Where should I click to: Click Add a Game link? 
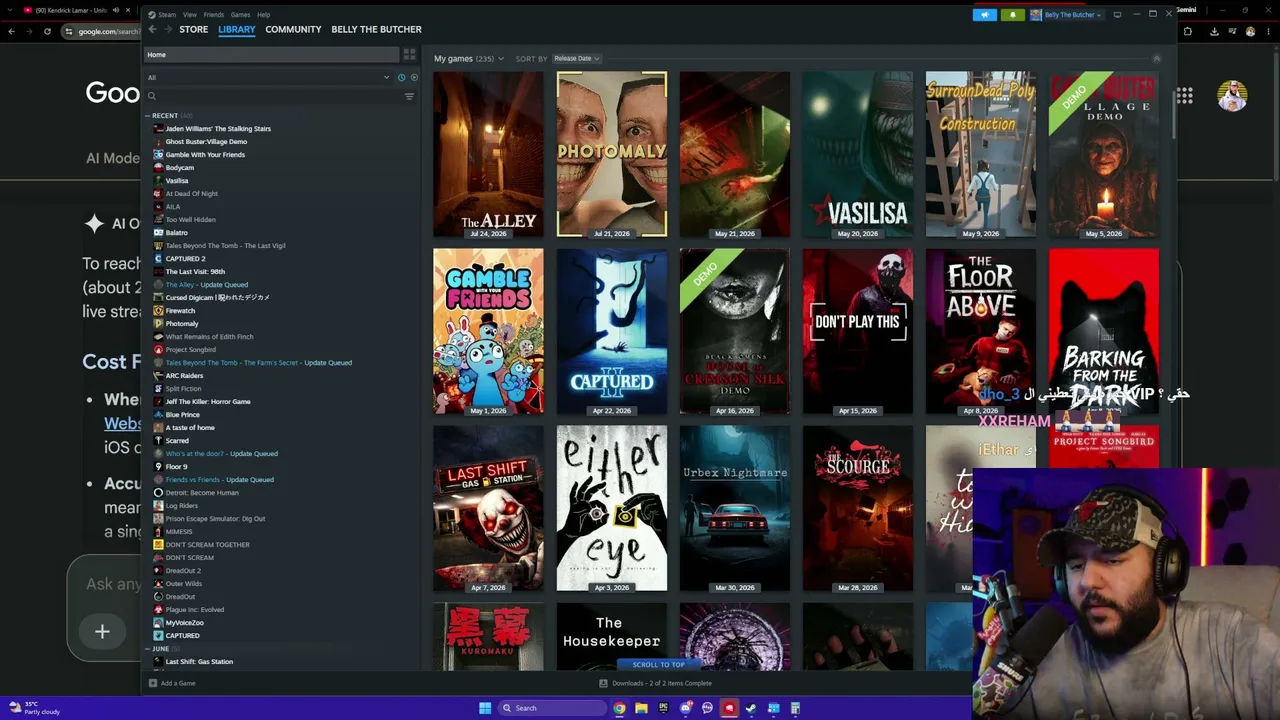178,683
